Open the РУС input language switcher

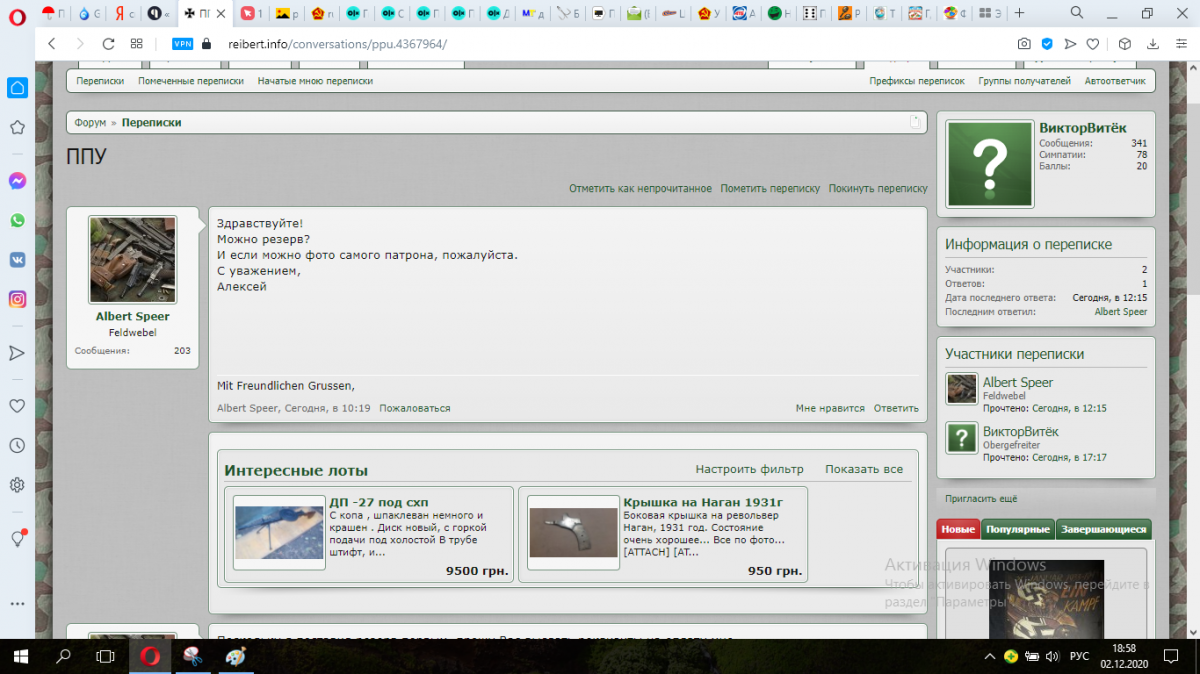(1080, 657)
